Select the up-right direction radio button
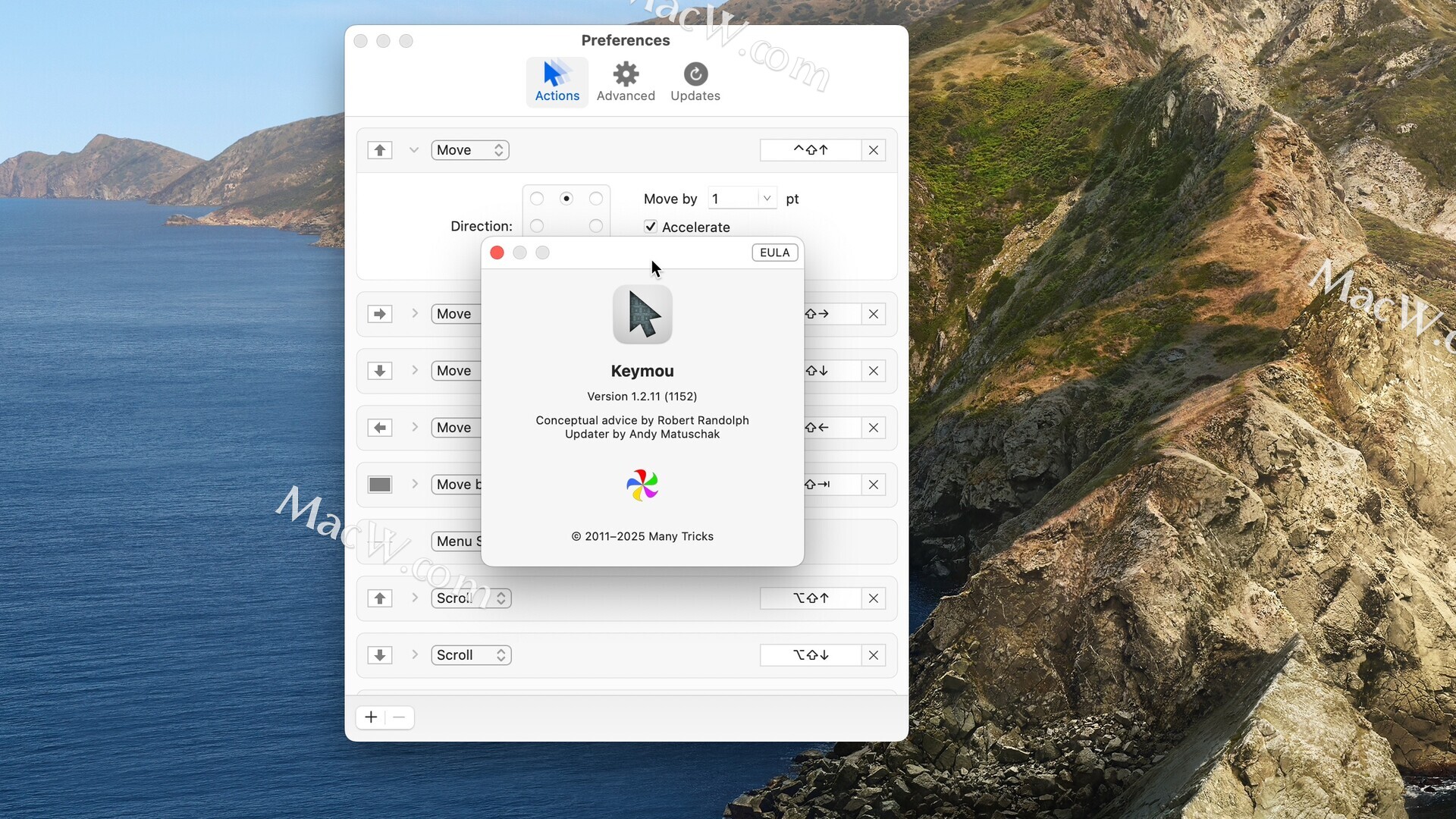 coord(596,199)
